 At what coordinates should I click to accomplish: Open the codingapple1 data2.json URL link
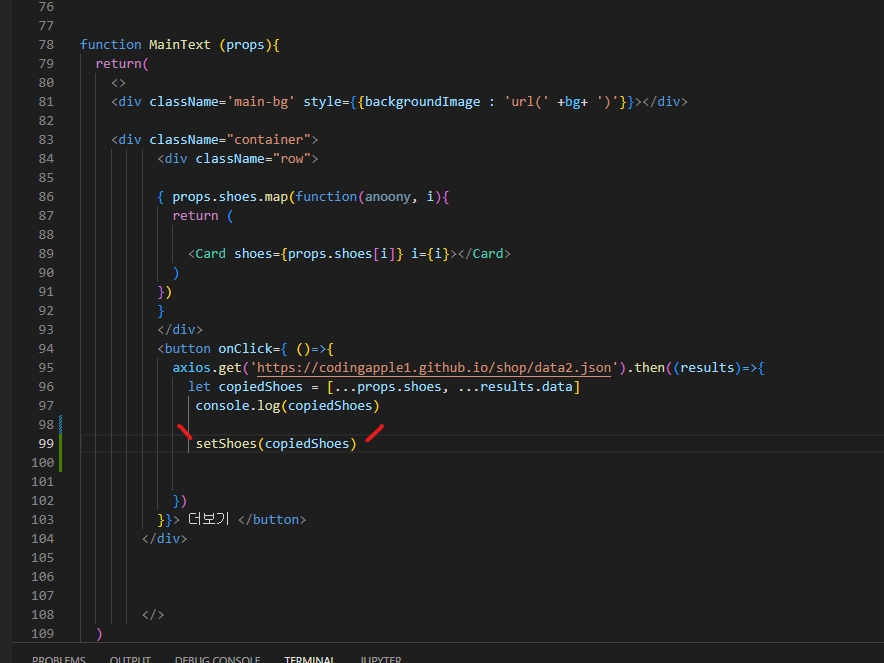click(434, 368)
